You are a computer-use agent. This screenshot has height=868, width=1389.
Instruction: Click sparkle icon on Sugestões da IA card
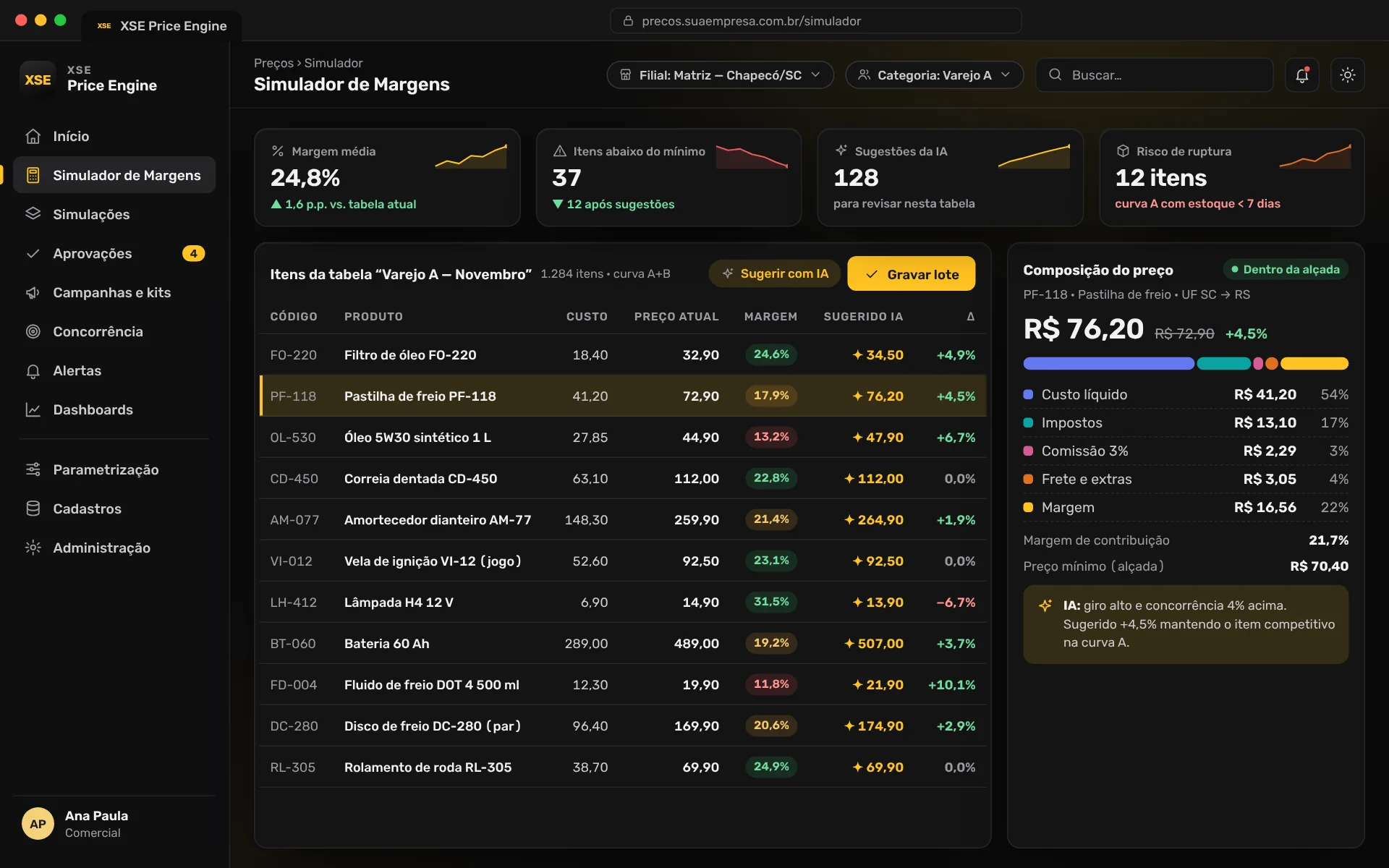841,150
